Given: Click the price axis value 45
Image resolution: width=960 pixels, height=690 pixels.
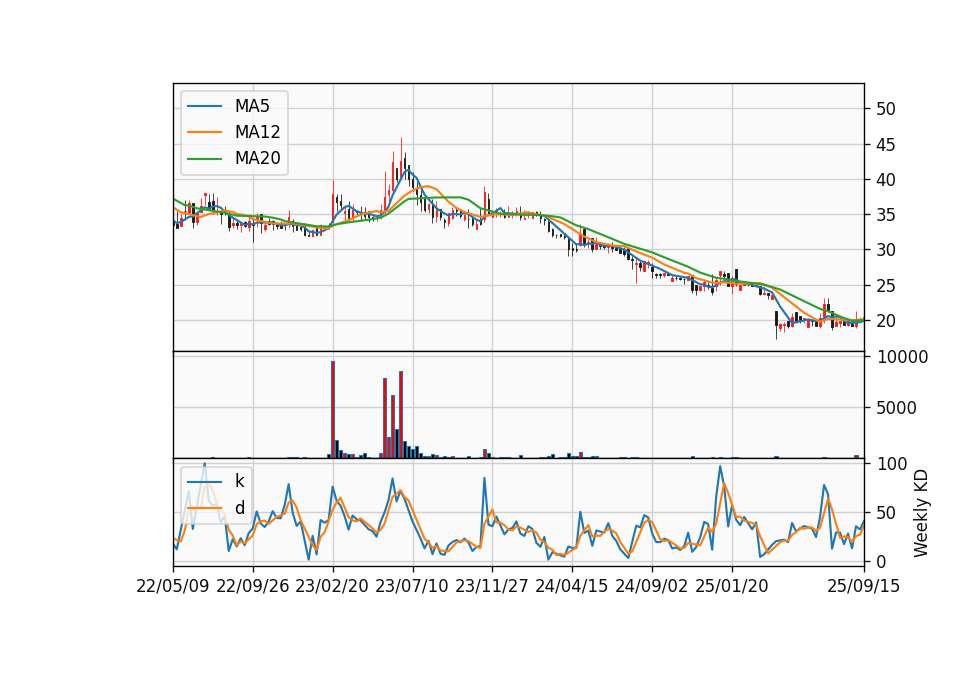Looking at the screenshot, I should click(x=886, y=145).
